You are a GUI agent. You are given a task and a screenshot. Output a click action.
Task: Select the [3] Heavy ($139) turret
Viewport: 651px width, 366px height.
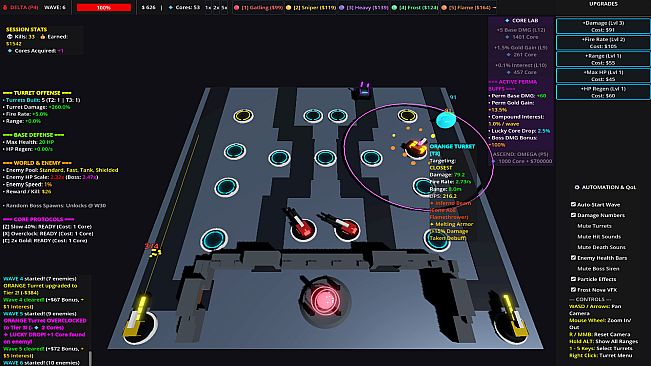364,7
